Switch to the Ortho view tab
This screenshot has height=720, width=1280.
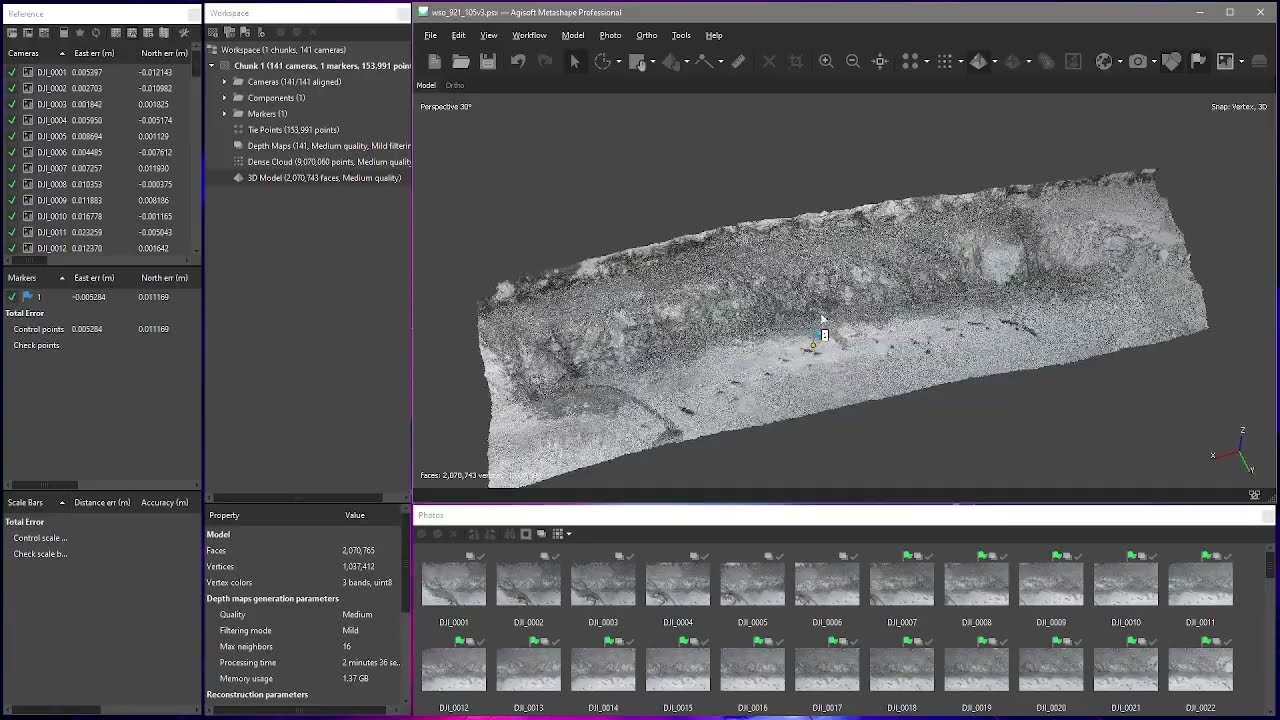click(x=455, y=85)
